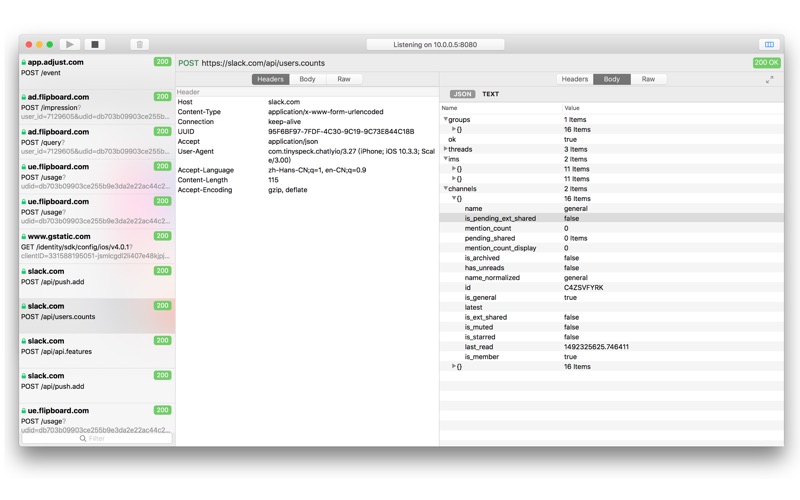Select the ok row in JSON tree

[x=612, y=139]
